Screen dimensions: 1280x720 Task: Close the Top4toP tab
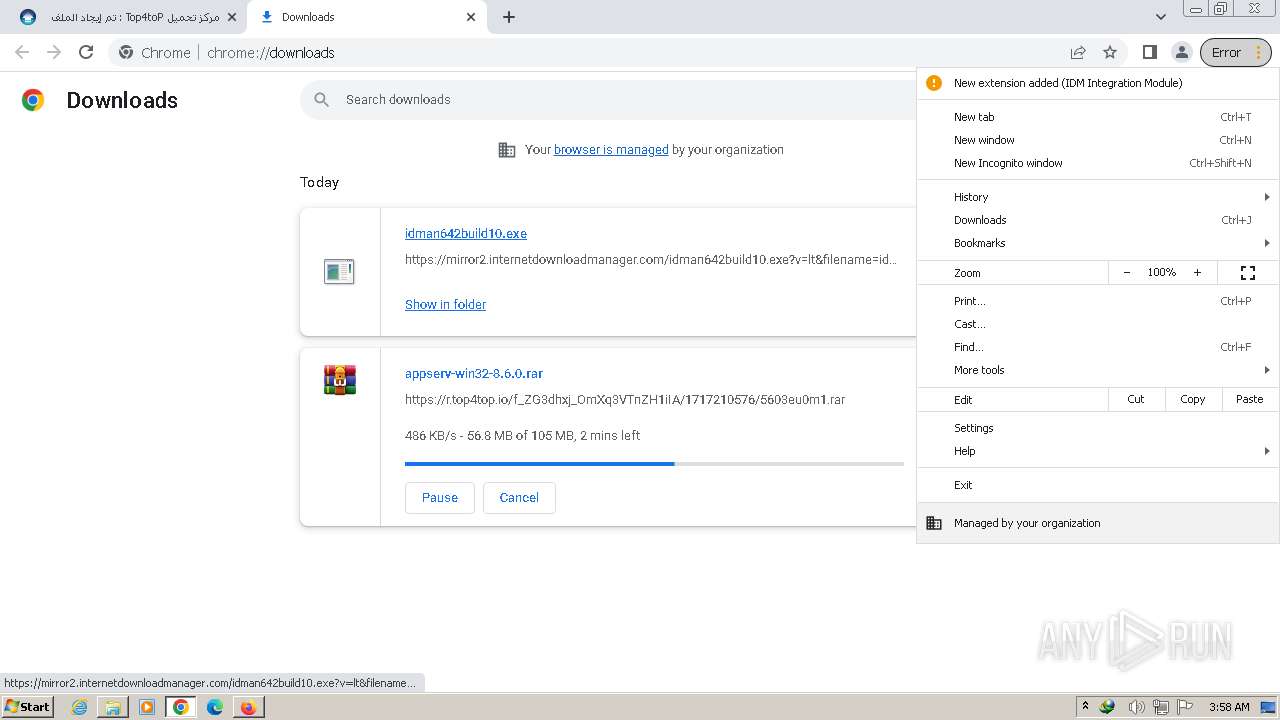232,17
